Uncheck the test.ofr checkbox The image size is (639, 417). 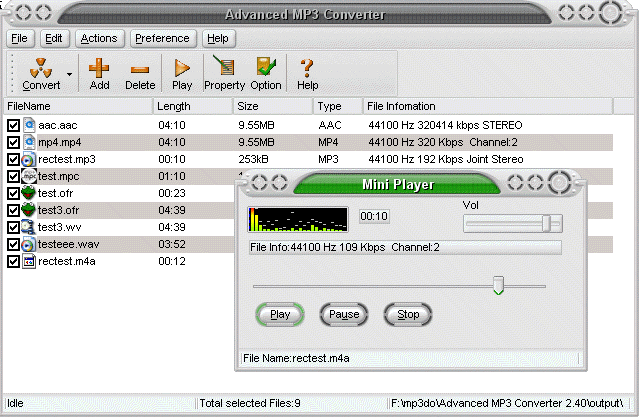(x=13, y=193)
